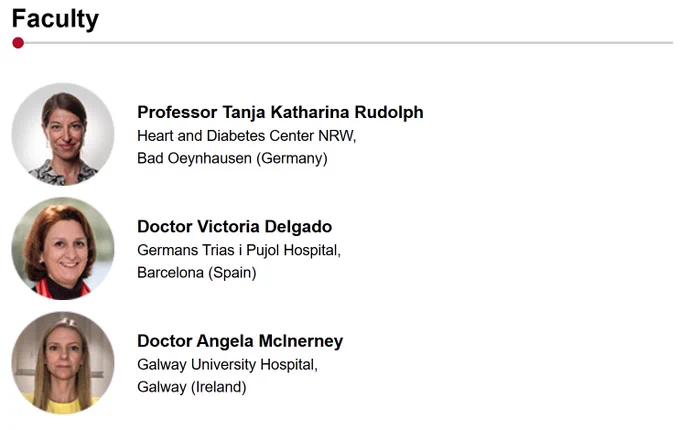Click the Faculty section heading

tap(55, 20)
